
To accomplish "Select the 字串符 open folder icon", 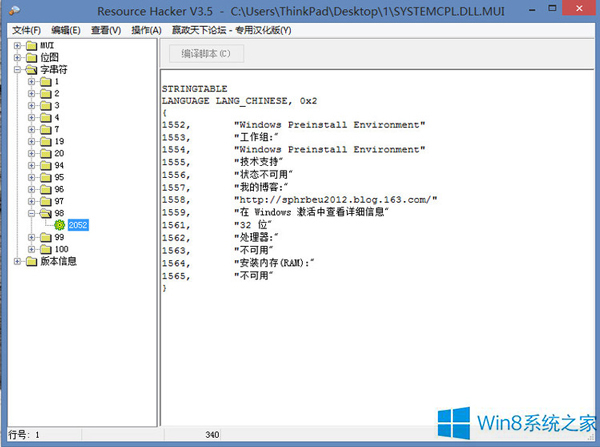I will click(31, 70).
